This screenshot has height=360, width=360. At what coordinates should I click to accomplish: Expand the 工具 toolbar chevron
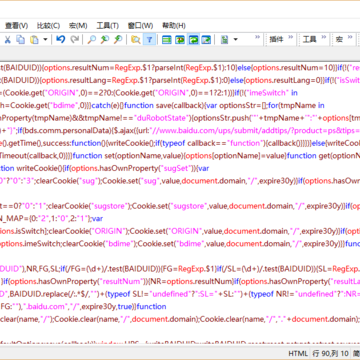pos(324,37)
